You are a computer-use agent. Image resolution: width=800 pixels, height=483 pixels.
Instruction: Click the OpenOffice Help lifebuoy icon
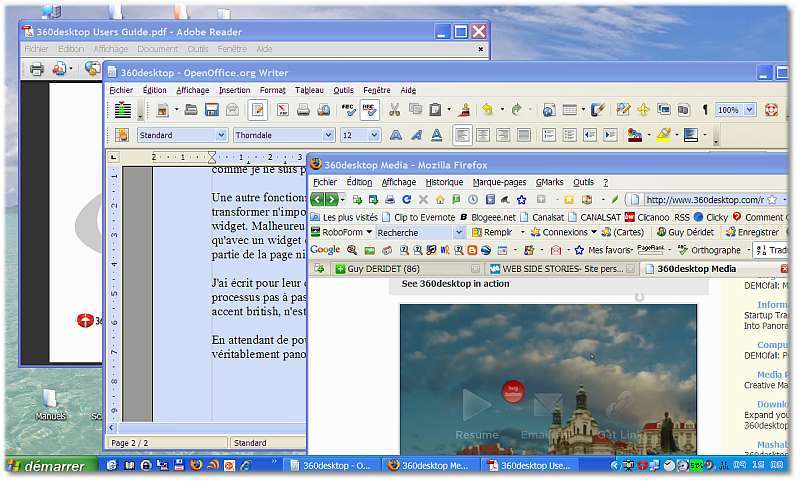[x=771, y=110]
